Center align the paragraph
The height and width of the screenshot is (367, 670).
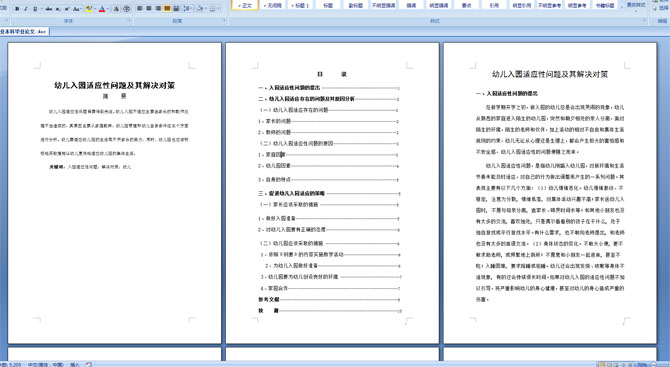pos(149,8)
